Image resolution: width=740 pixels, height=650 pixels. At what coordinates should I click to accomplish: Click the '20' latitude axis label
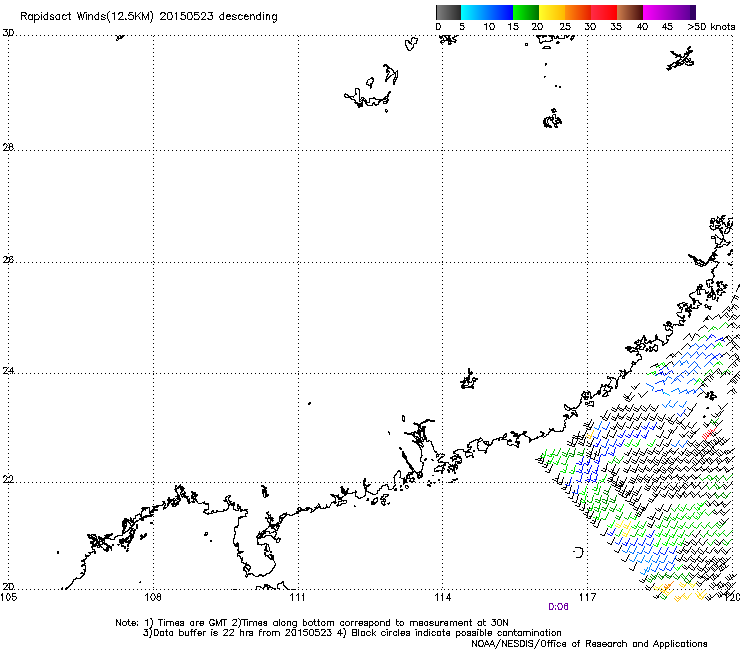[8, 587]
